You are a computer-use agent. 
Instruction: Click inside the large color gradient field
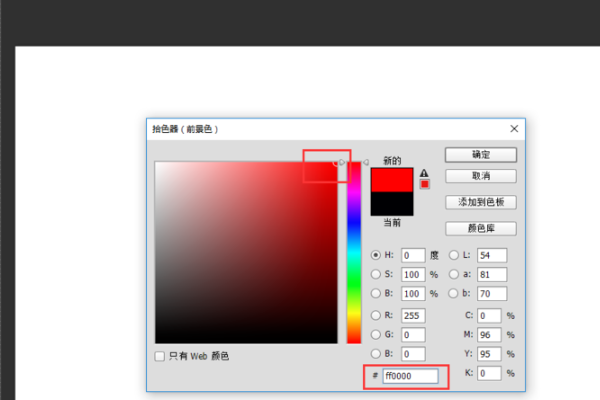tap(245, 252)
